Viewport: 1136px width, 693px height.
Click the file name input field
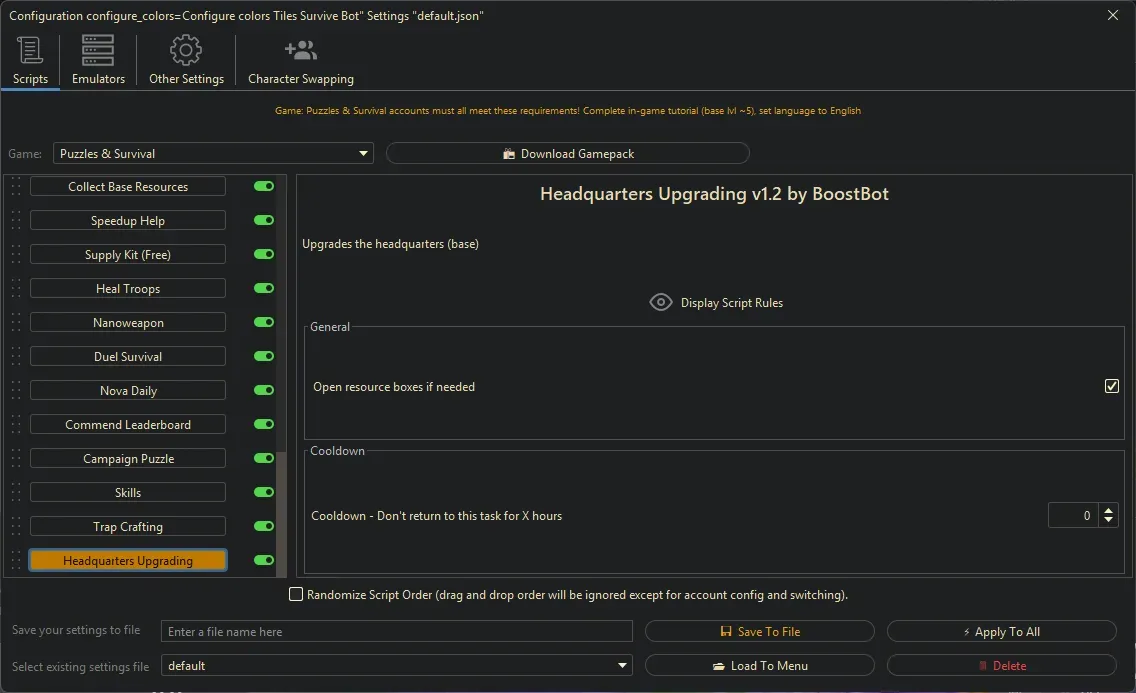tap(397, 632)
